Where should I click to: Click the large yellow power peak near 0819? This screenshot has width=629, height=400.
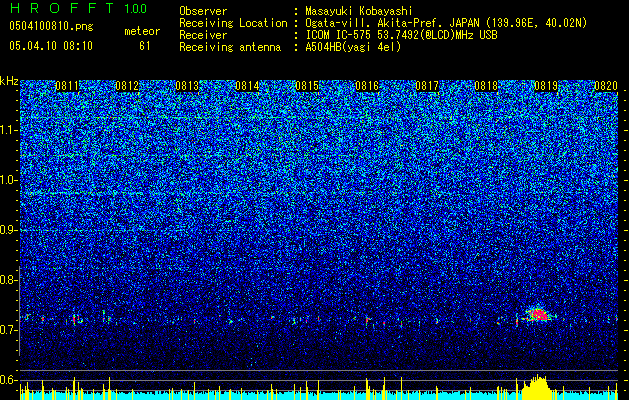click(x=536, y=388)
